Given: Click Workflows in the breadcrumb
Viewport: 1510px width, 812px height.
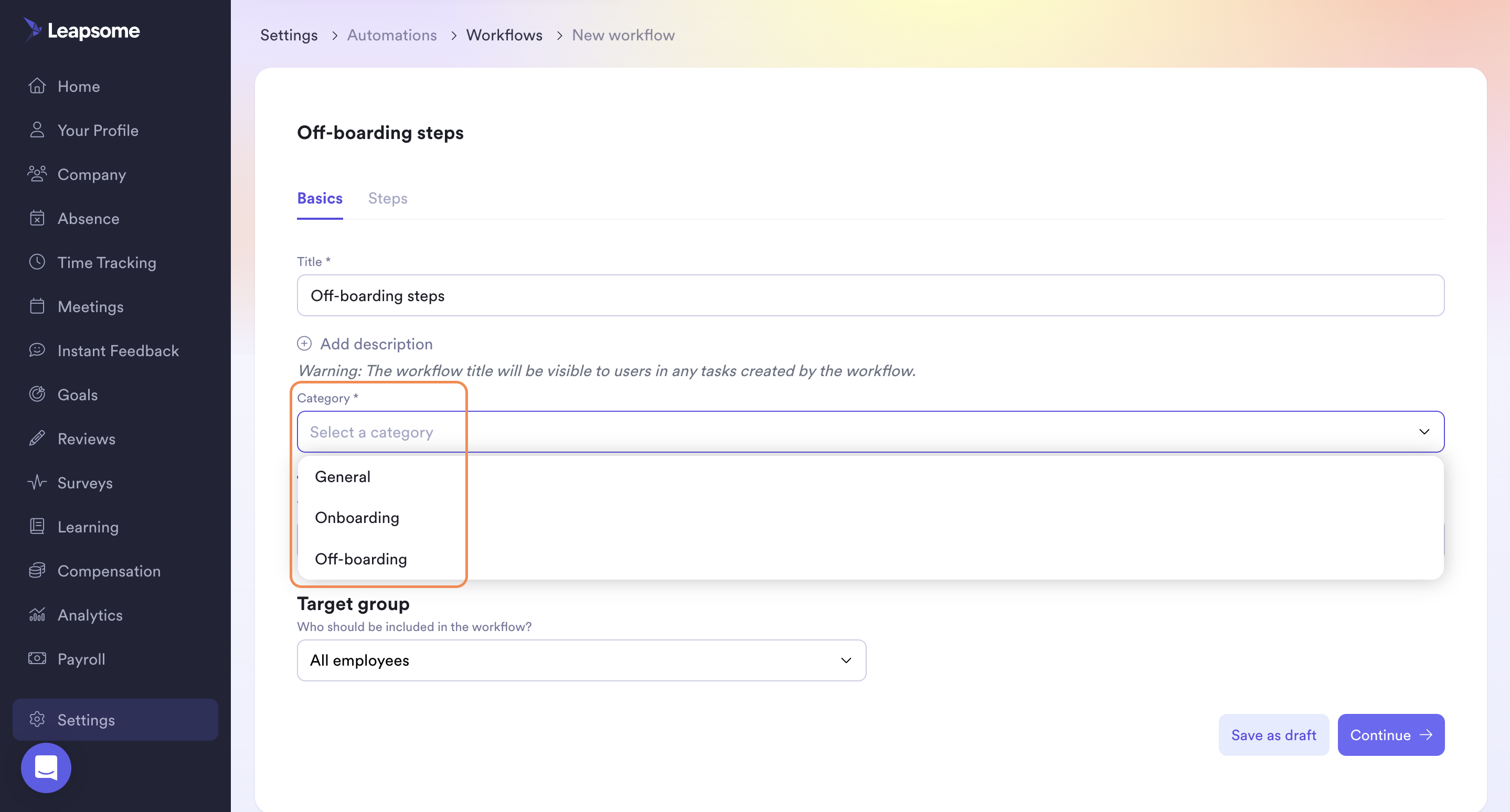Looking at the screenshot, I should tap(504, 35).
